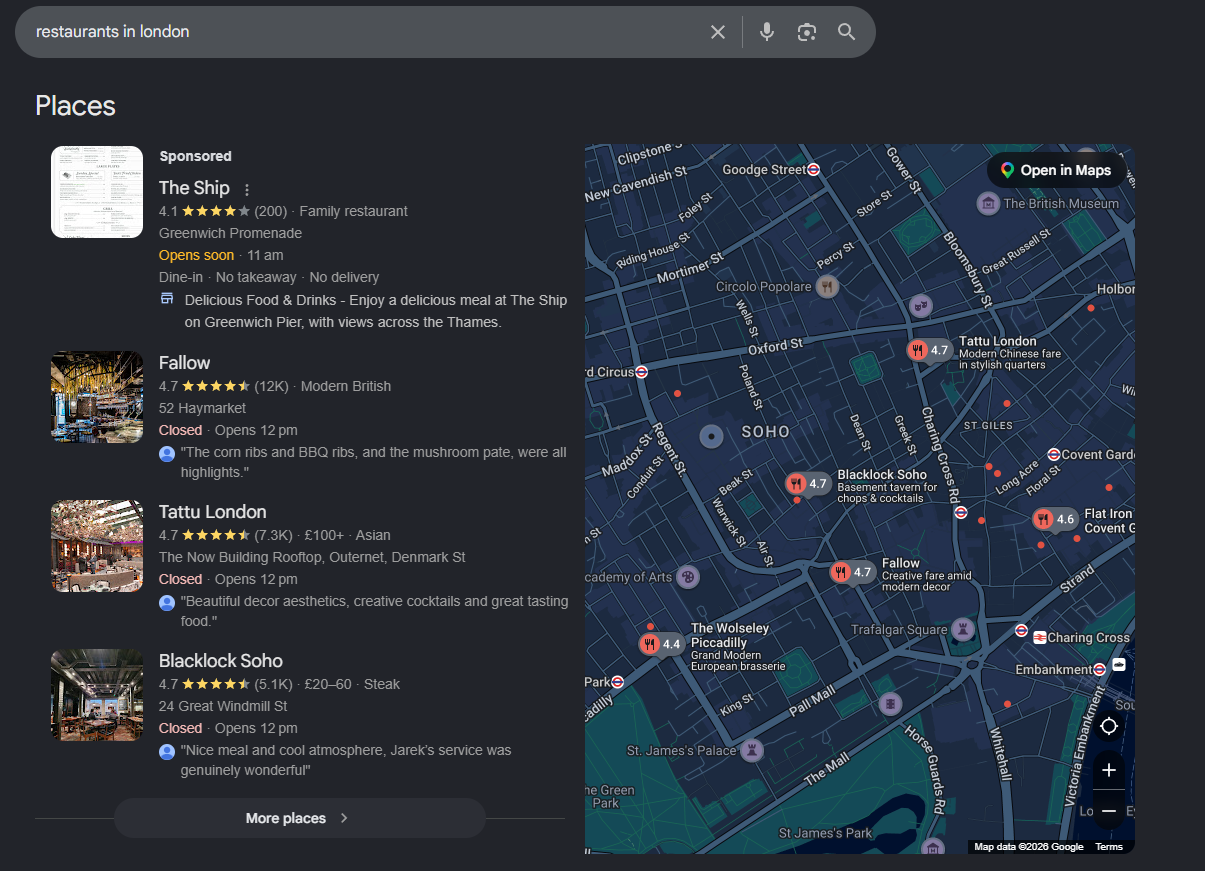Expand More places results

tap(300, 818)
